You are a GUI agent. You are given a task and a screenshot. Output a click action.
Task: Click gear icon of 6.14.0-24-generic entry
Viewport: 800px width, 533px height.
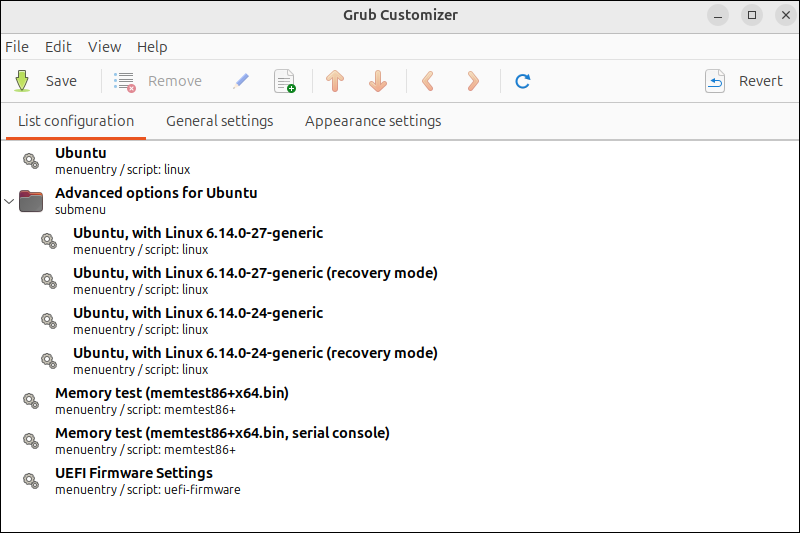click(x=49, y=321)
